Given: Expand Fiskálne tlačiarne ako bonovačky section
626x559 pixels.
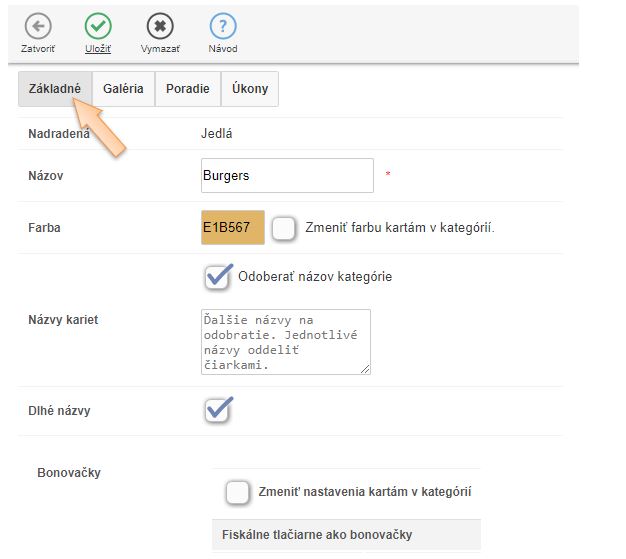Looking at the screenshot, I should coord(346,535).
